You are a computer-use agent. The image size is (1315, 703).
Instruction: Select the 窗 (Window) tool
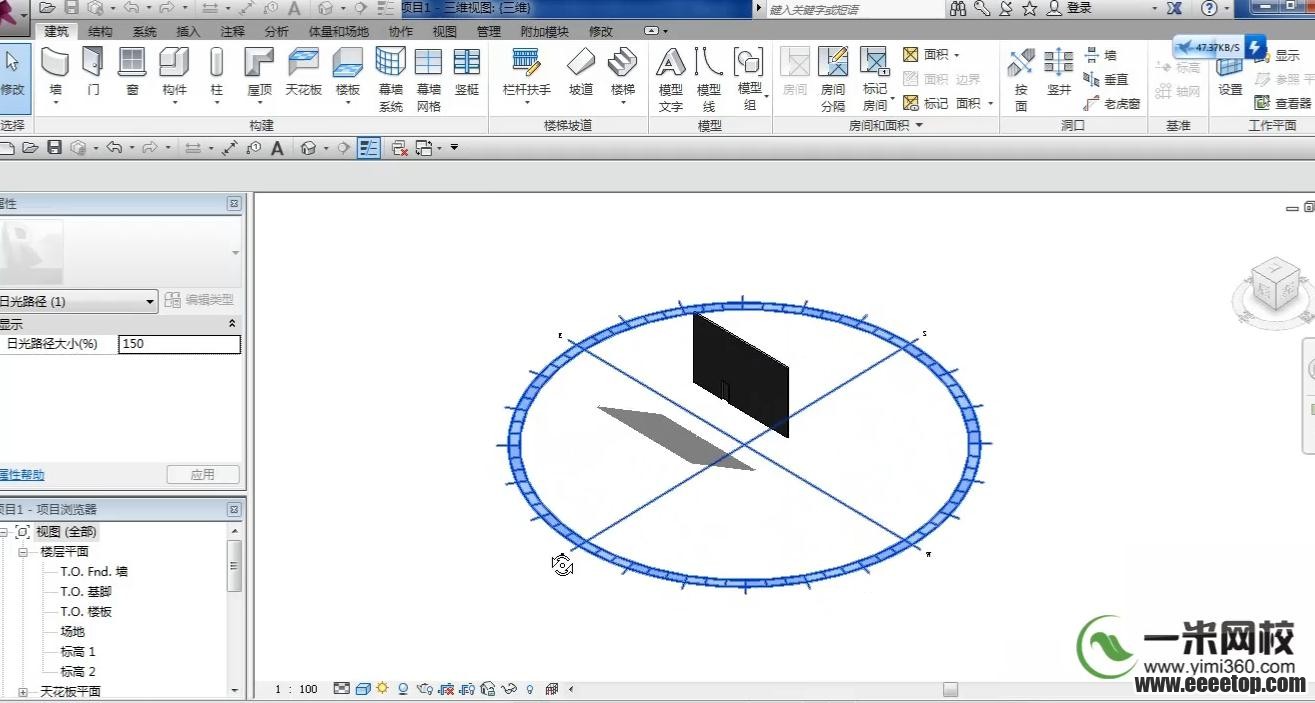(x=132, y=72)
